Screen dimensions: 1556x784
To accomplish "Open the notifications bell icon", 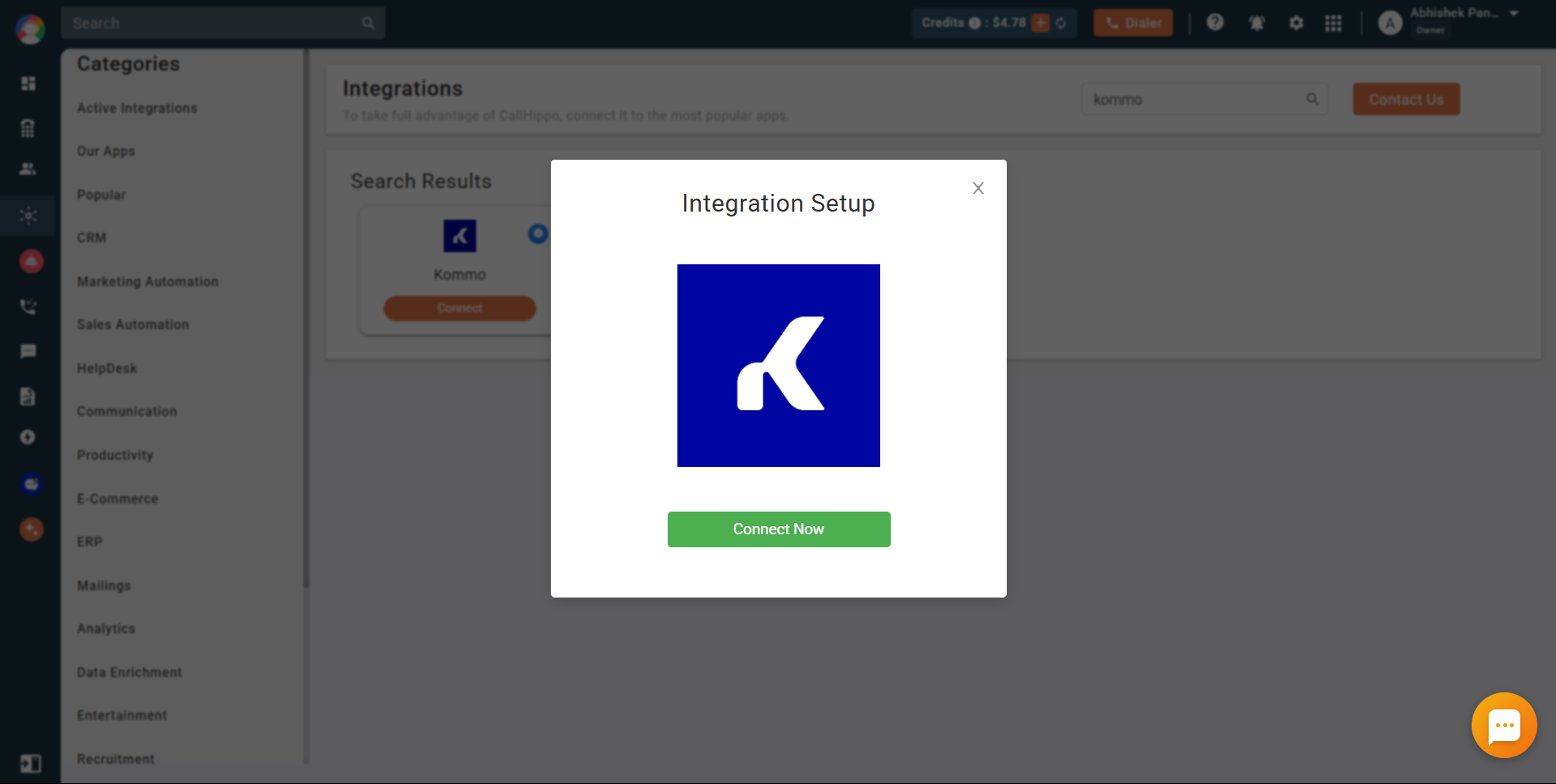I will point(1257,23).
